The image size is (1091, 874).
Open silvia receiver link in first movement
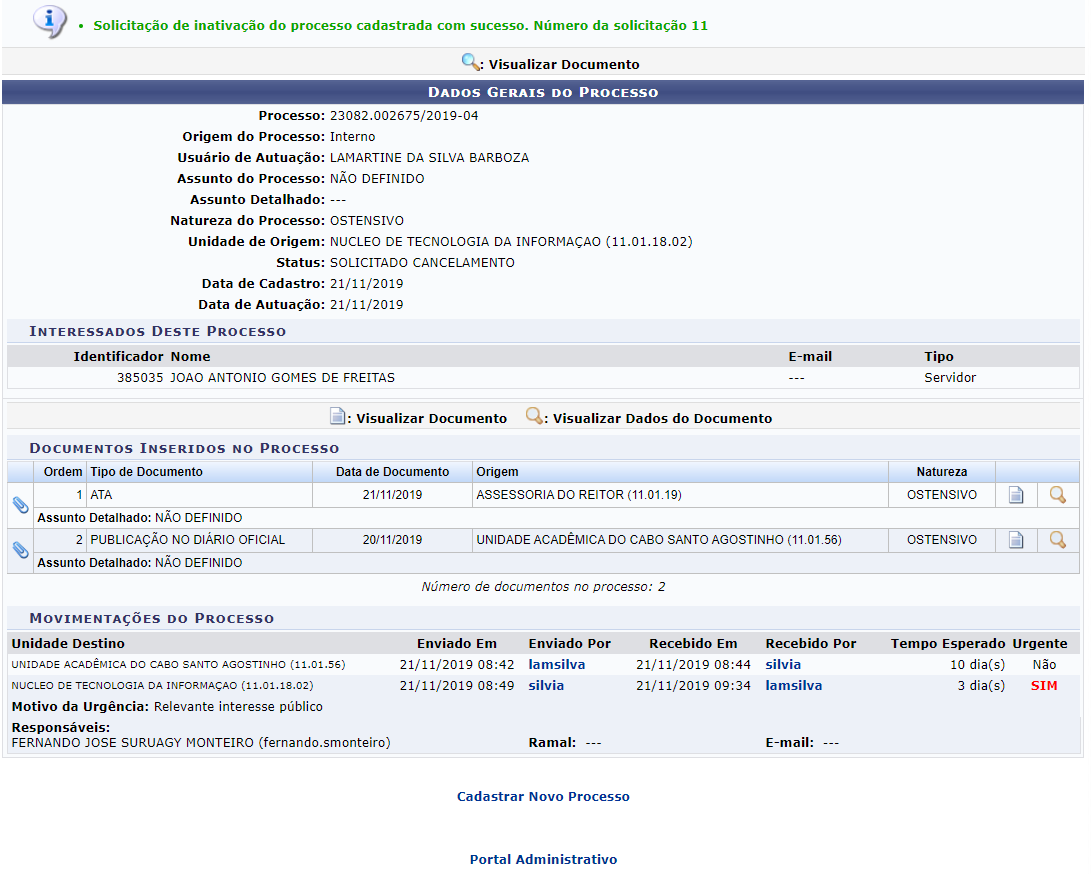coord(783,665)
